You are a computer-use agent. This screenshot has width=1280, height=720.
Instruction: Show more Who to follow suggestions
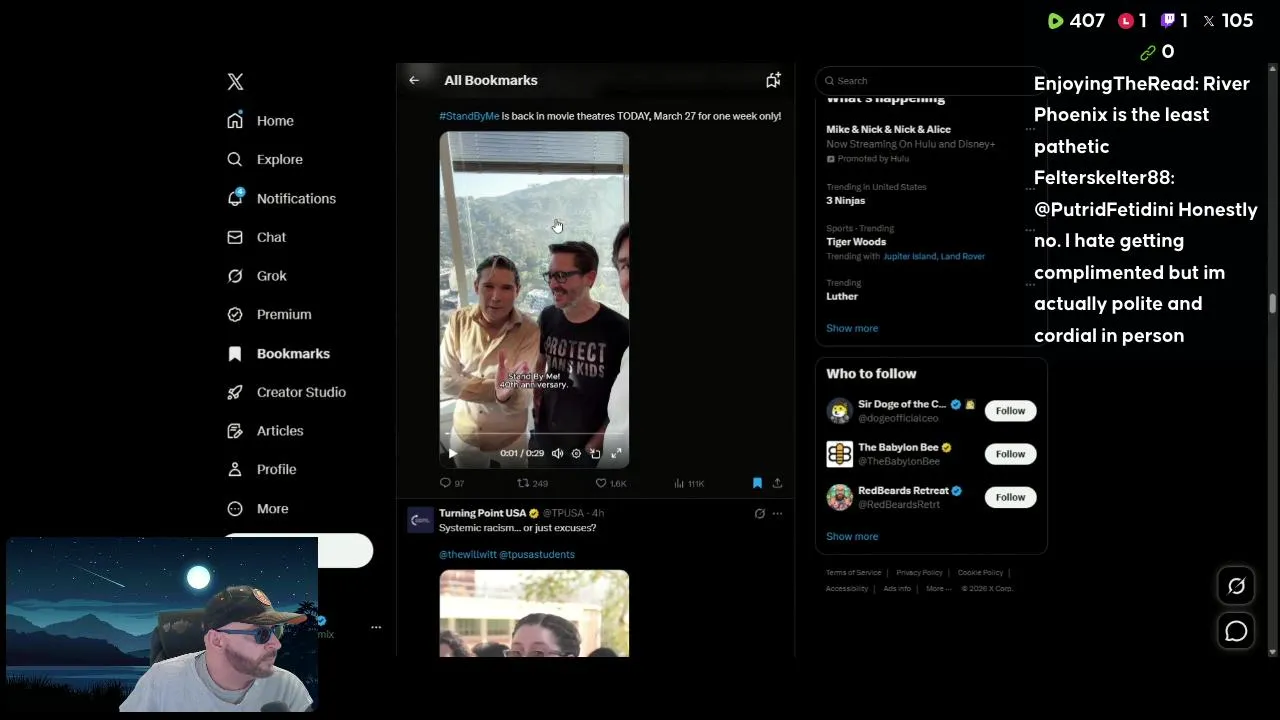point(852,536)
